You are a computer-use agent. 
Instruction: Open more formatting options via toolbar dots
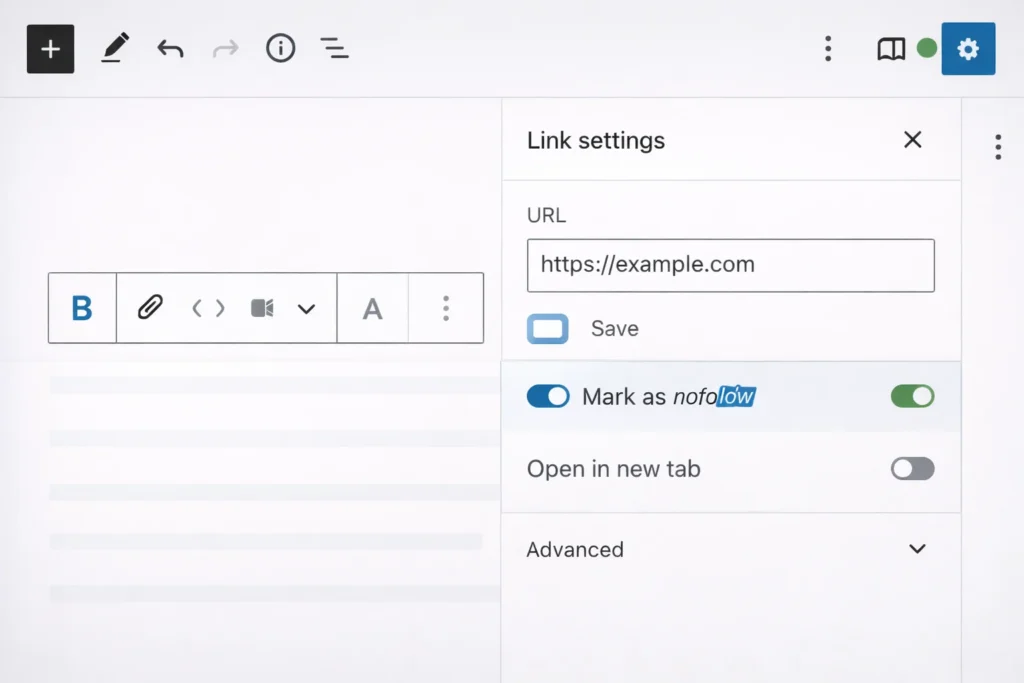click(x=445, y=308)
